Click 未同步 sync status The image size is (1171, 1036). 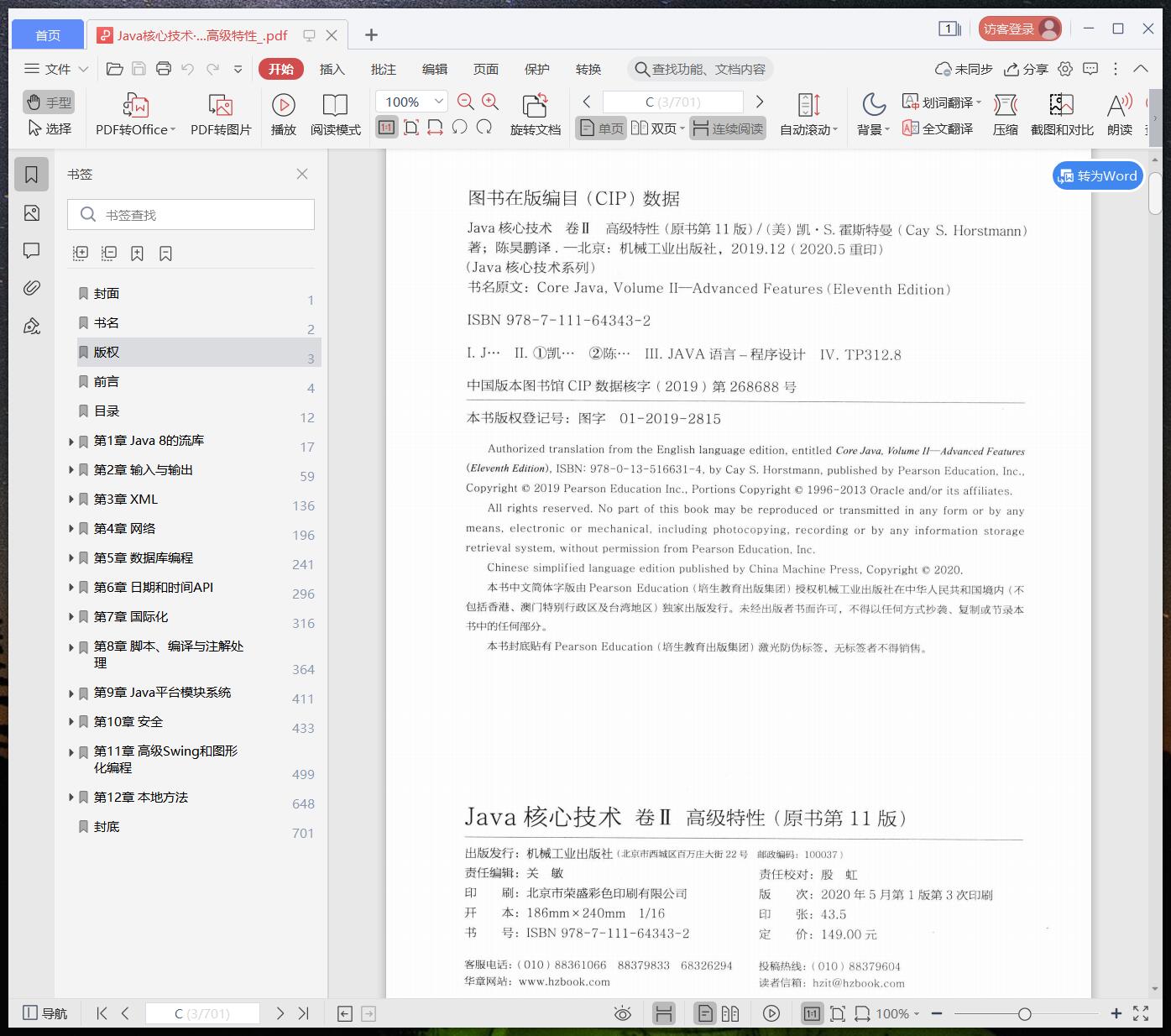click(x=965, y=69)
